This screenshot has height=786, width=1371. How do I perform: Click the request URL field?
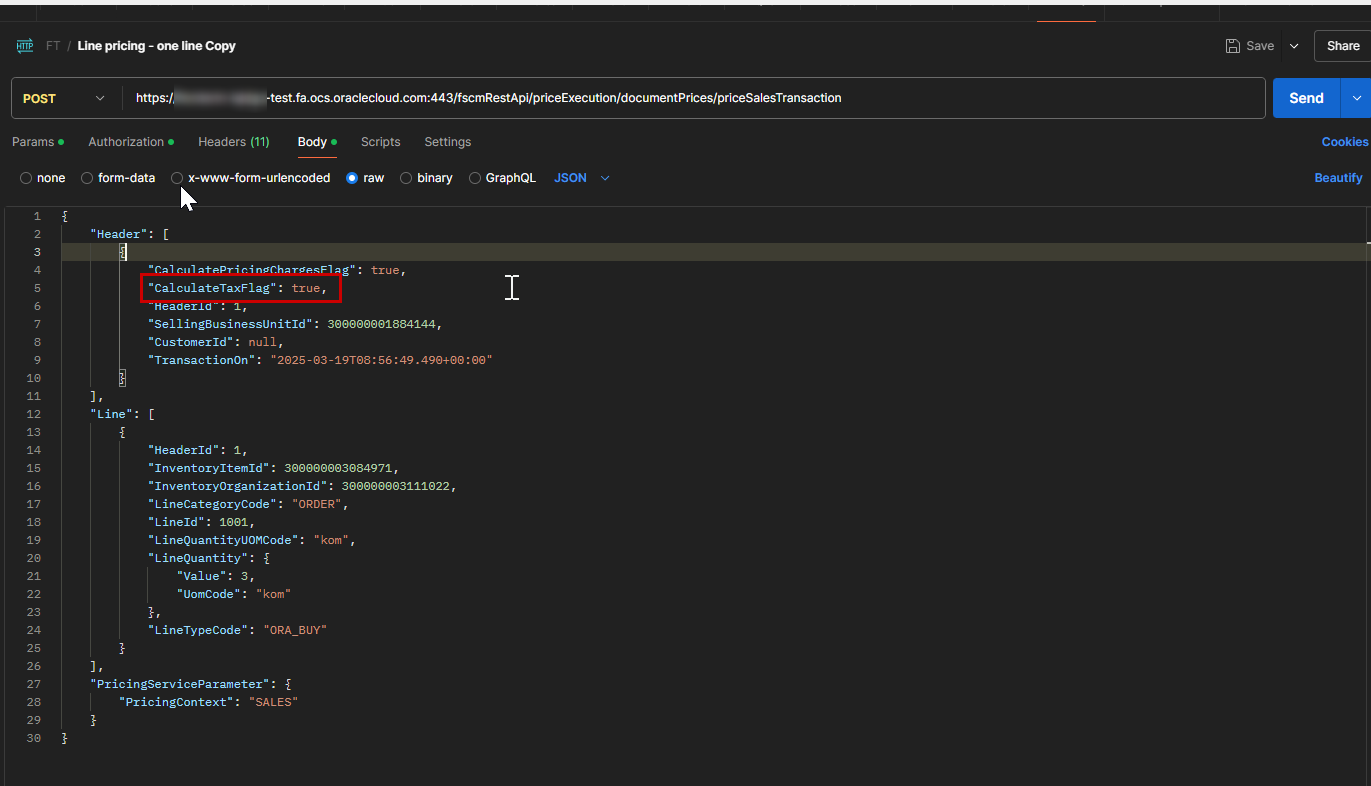click(x=693, y=98)
